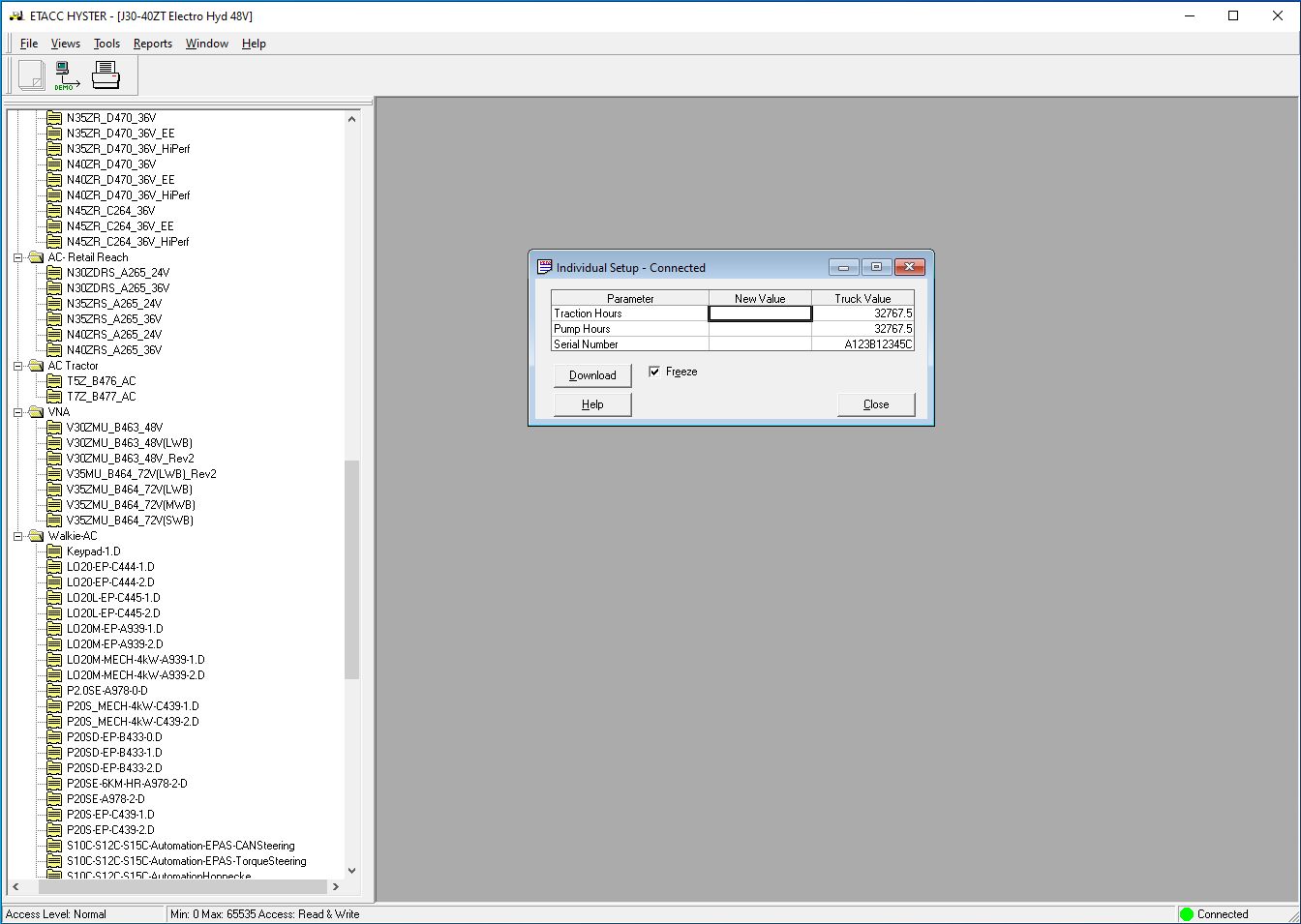1301x924 pixels.
Task: Click the folder icon for P20SD-EP-B433-2.D
Action: point(55,768)
